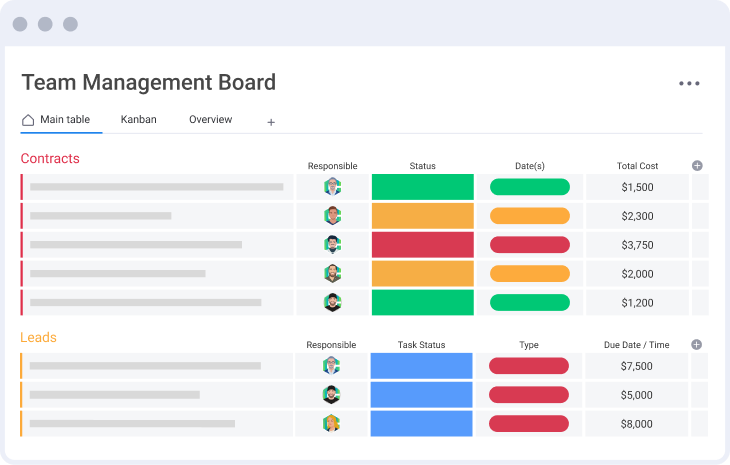Image resolution: width=730 pixels, height=465 pixels.
Task: Open the Overview tab
Action: (210, 120)
